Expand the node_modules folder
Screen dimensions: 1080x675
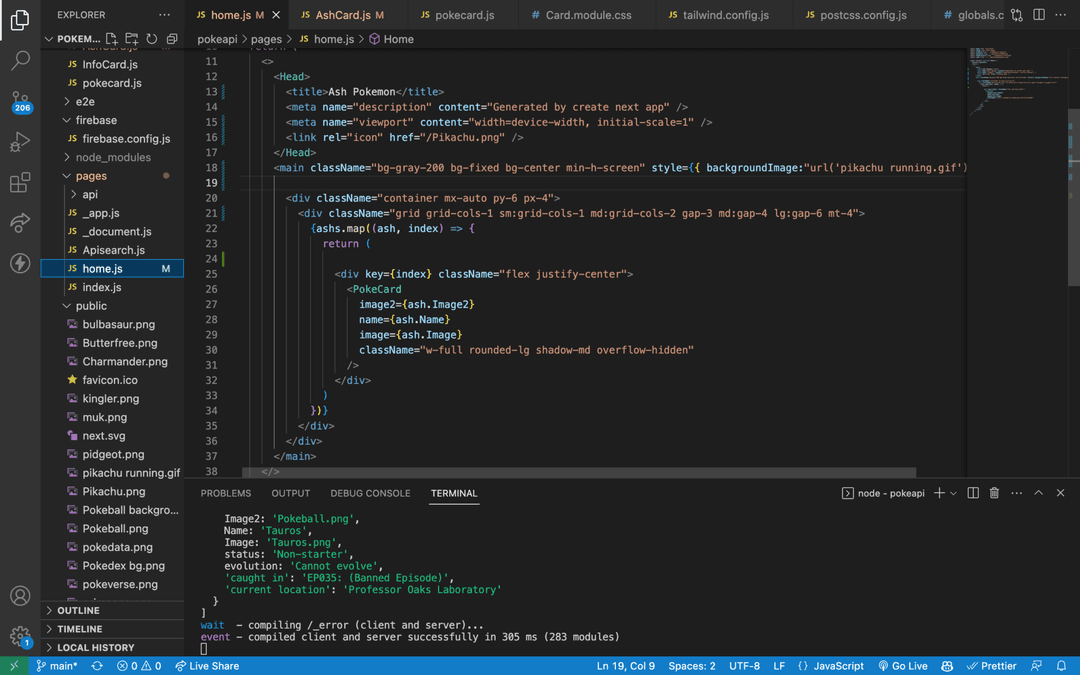click(112, 157)
